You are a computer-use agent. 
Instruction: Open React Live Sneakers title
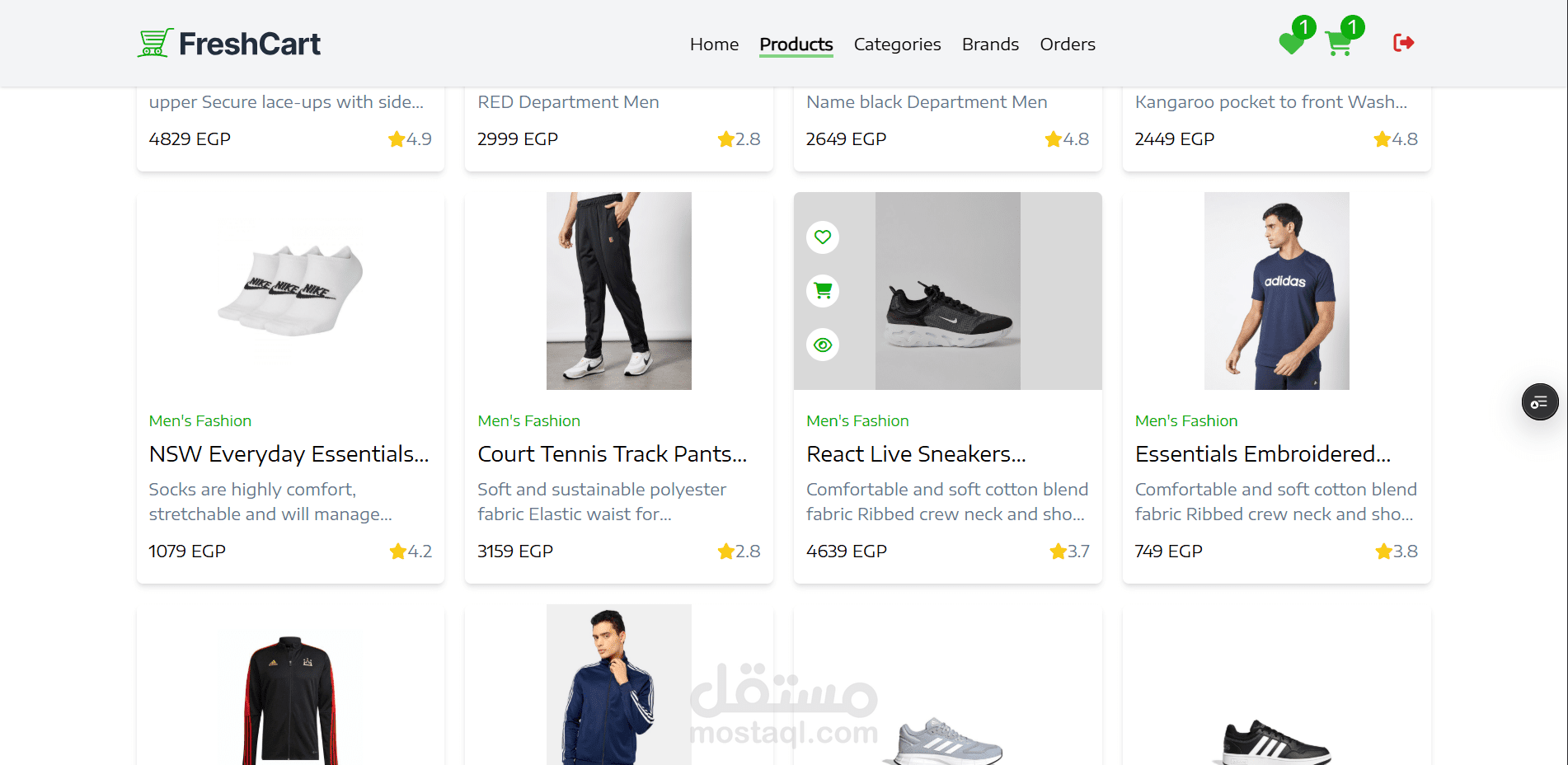click(x=916, y=454)
